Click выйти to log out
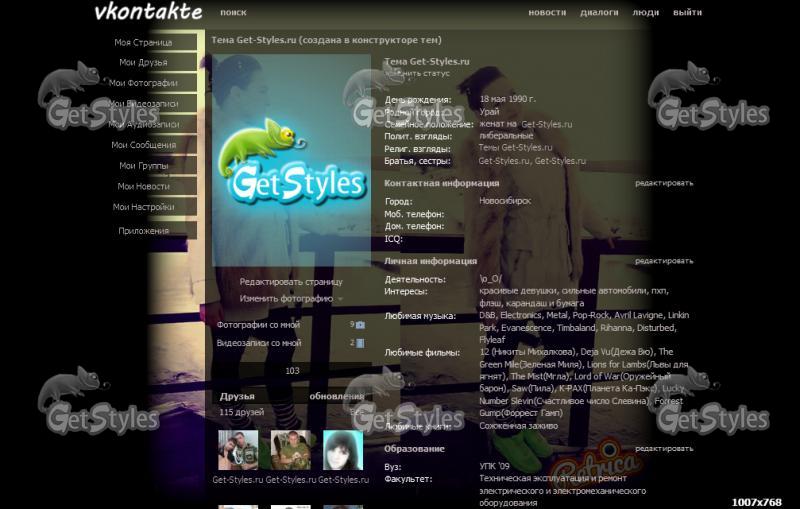Viewport: 800px width, 509px height. 687,12
